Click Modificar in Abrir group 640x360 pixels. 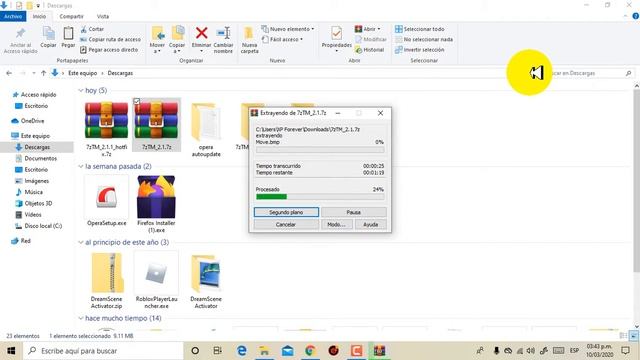click(371, 39)
